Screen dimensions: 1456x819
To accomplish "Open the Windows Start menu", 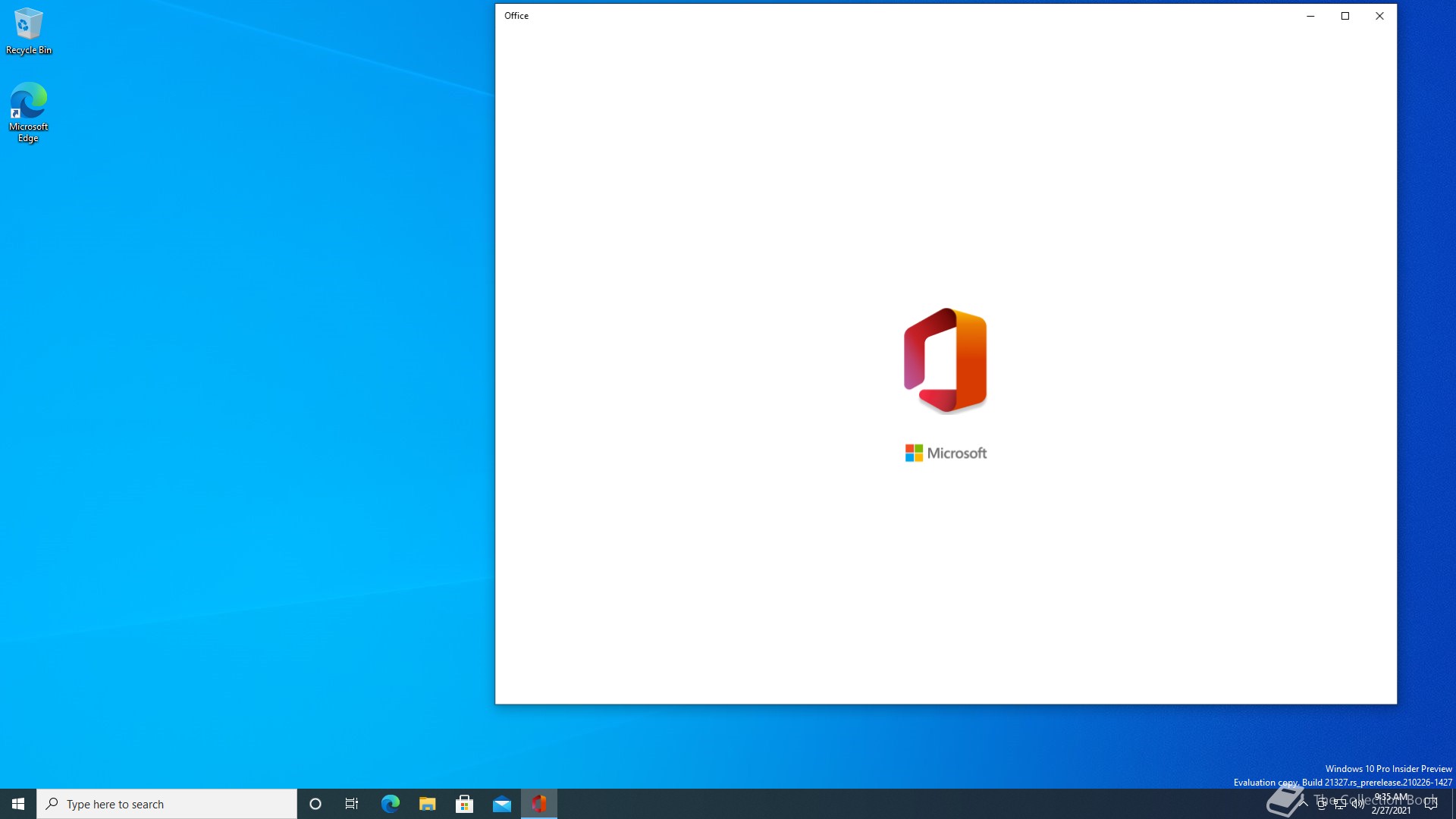I will click(18, 804).
